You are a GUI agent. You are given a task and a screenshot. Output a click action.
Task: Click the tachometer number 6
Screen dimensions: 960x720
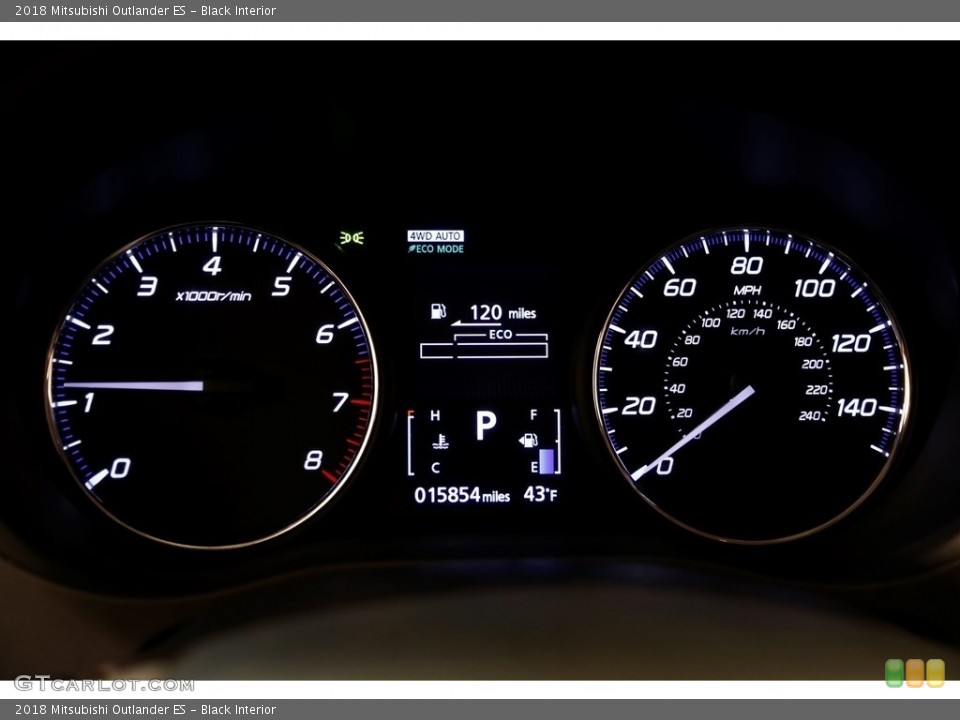[x=325, y=334]
